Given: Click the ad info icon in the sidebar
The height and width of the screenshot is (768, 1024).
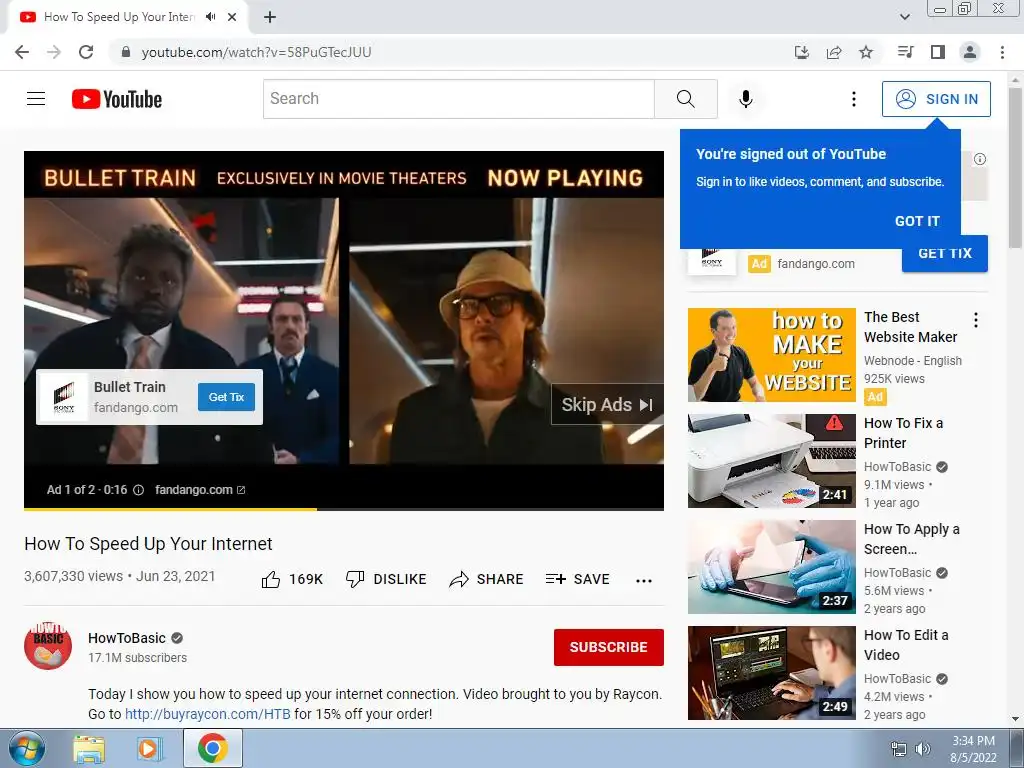Looking at the screenshot, I should pyautogui.click(x=980, y=159).
